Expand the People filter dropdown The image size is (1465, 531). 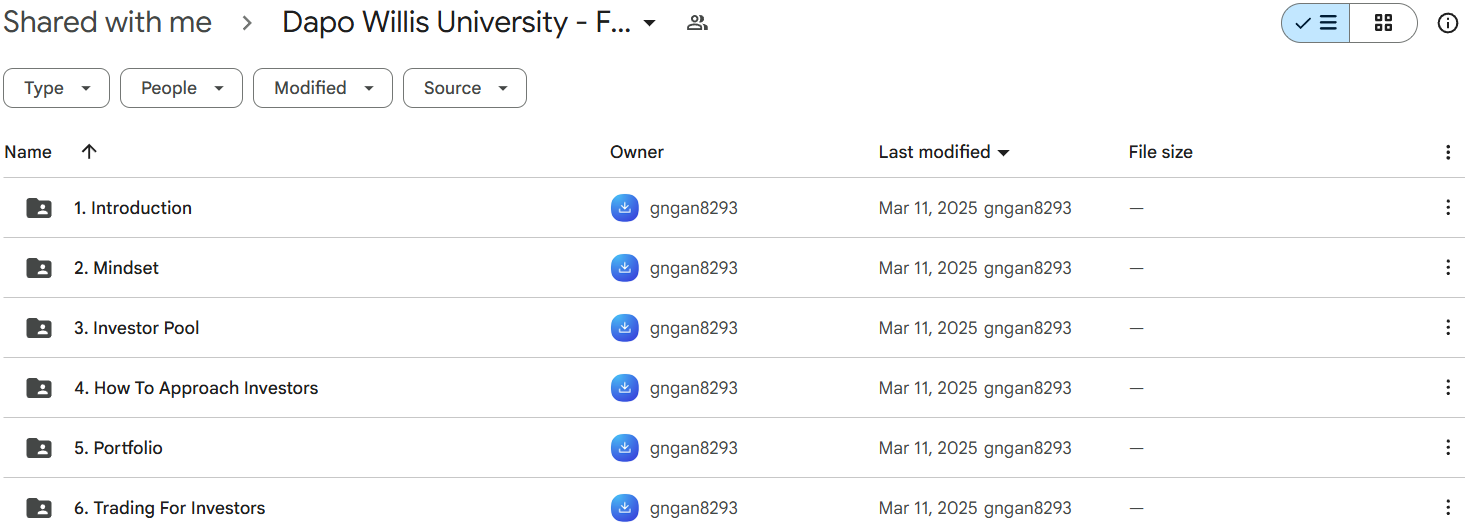tap(181, 88)
